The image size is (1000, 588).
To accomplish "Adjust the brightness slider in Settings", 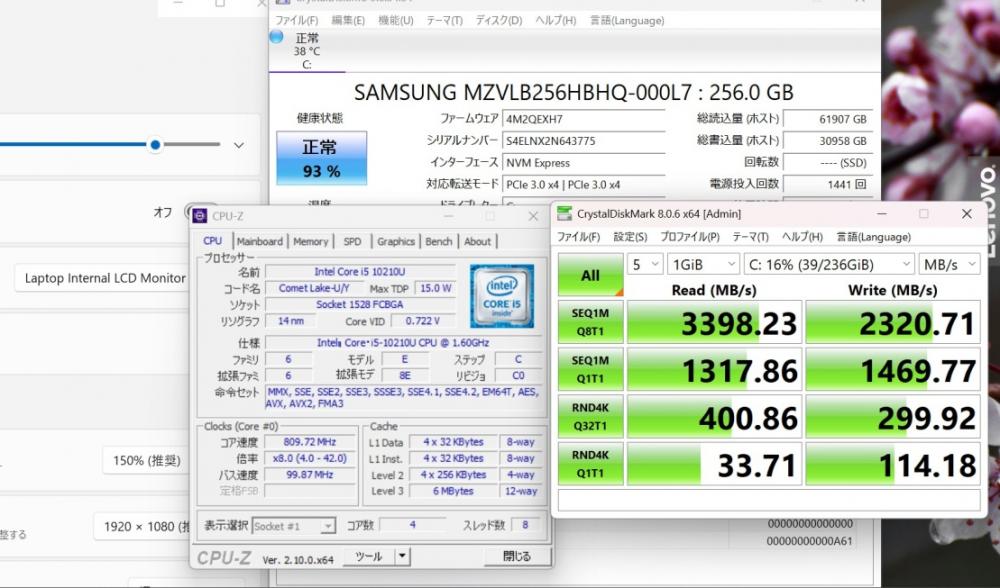I will [155, 145].
